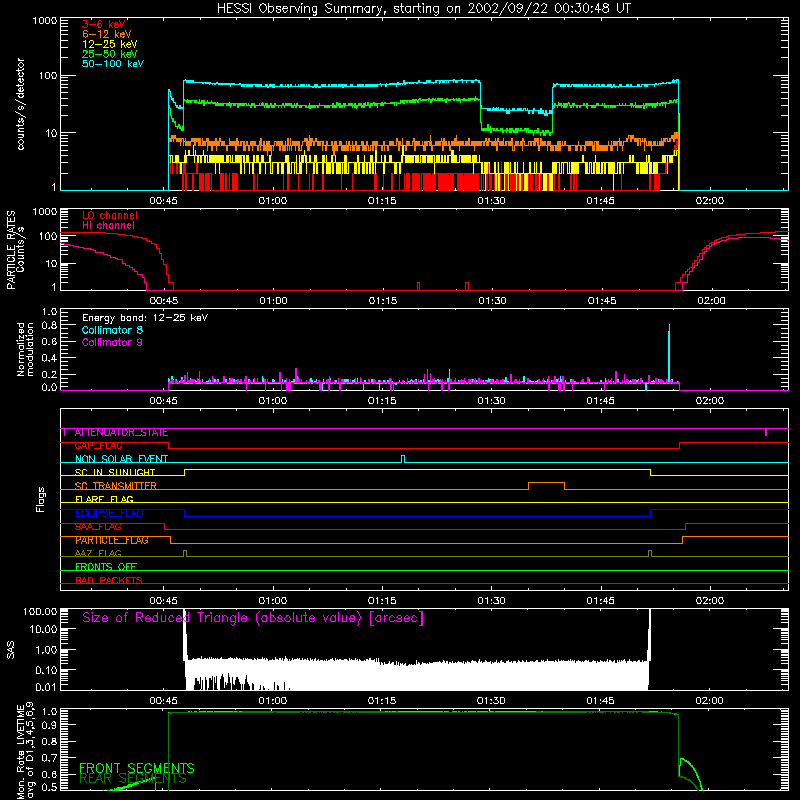Click the 0.8 label on the modulation axis
The width and height of the screenshot is (800, 800).
49,326
